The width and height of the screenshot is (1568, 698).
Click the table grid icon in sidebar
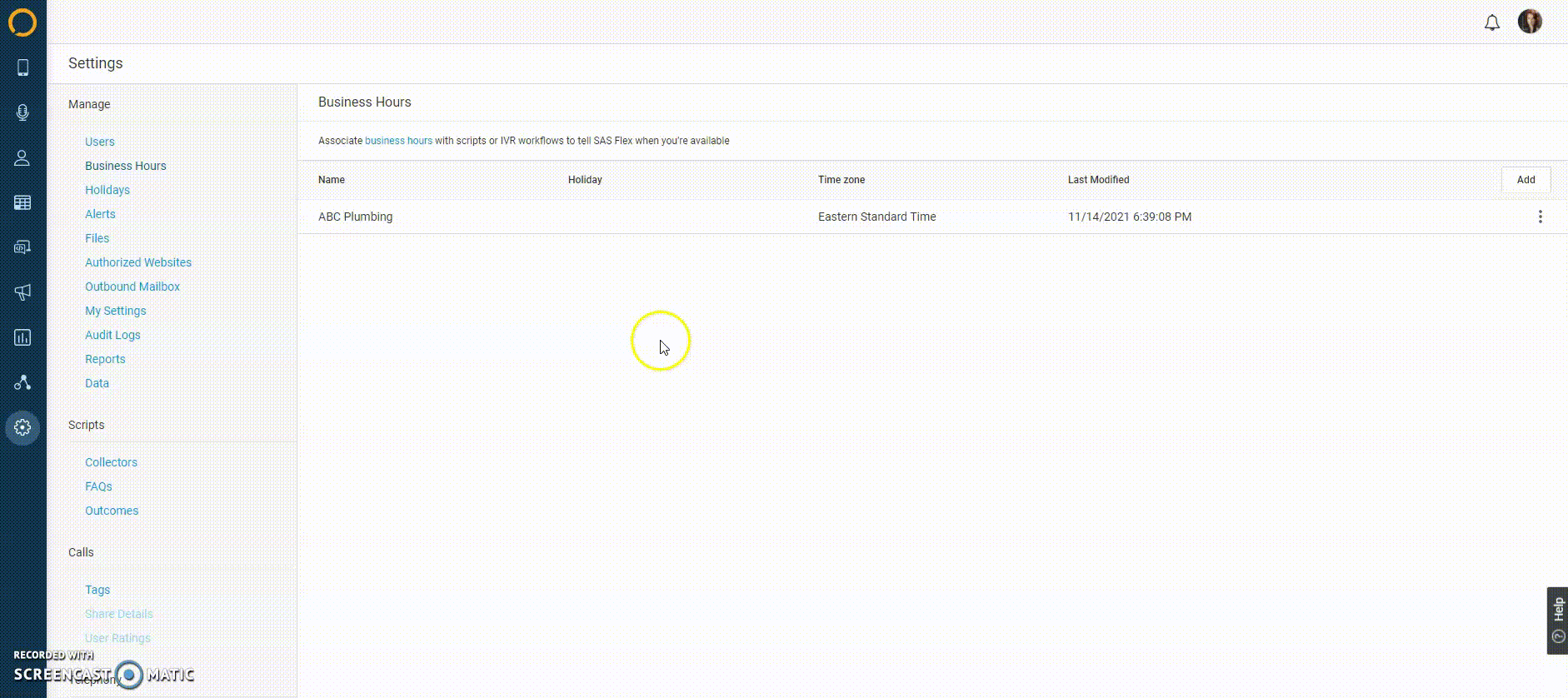[x=22, y=202]
